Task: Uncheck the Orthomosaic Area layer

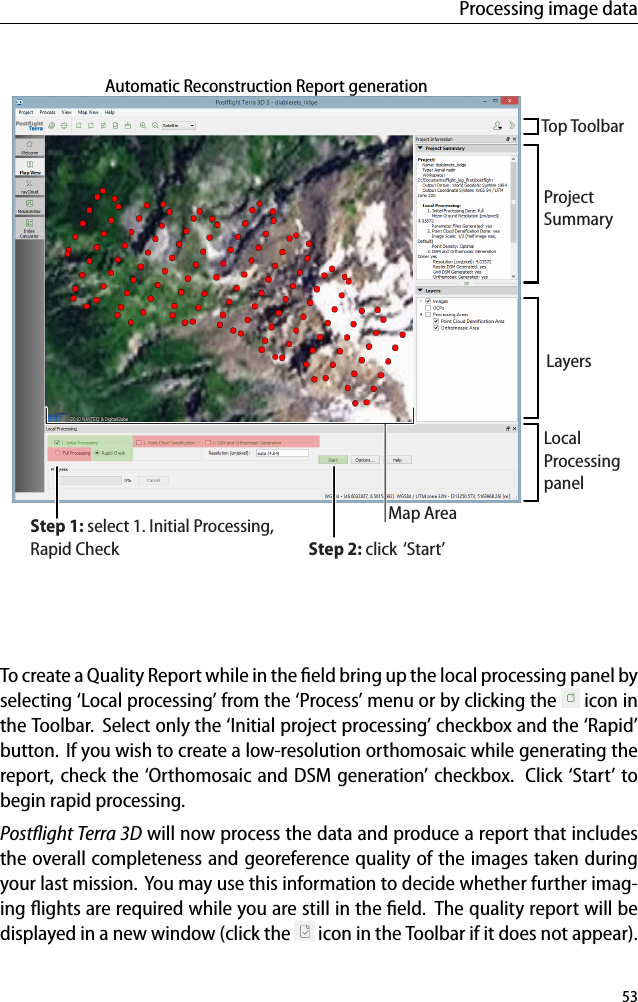Action: [436, 328]
